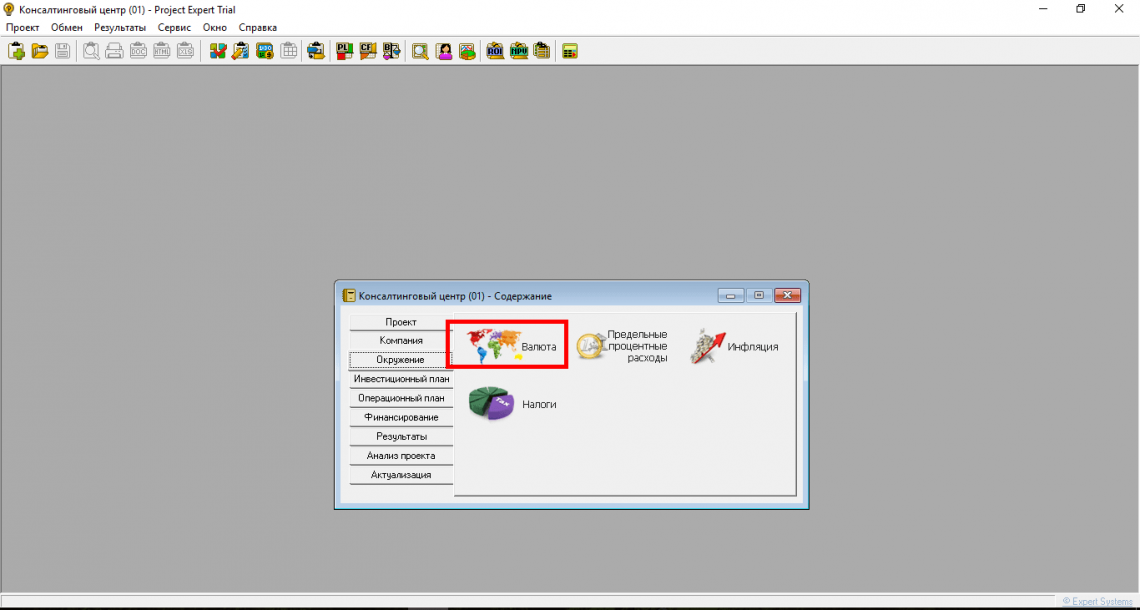Open the Валюта currency module
This screenshot has width=1140, height=610.
[508, 346]
